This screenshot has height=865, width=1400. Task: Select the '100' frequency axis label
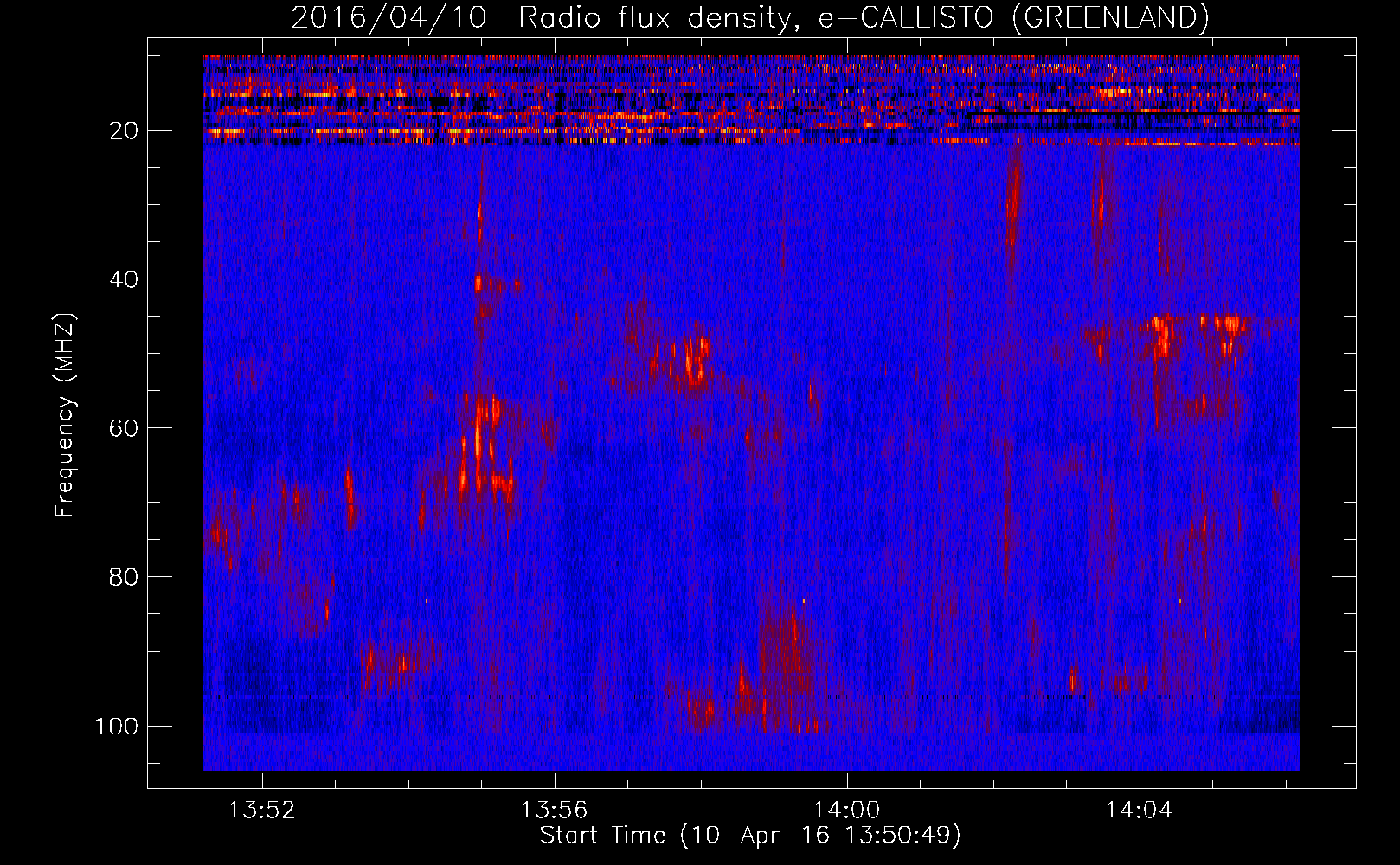[x=117, y=726]
